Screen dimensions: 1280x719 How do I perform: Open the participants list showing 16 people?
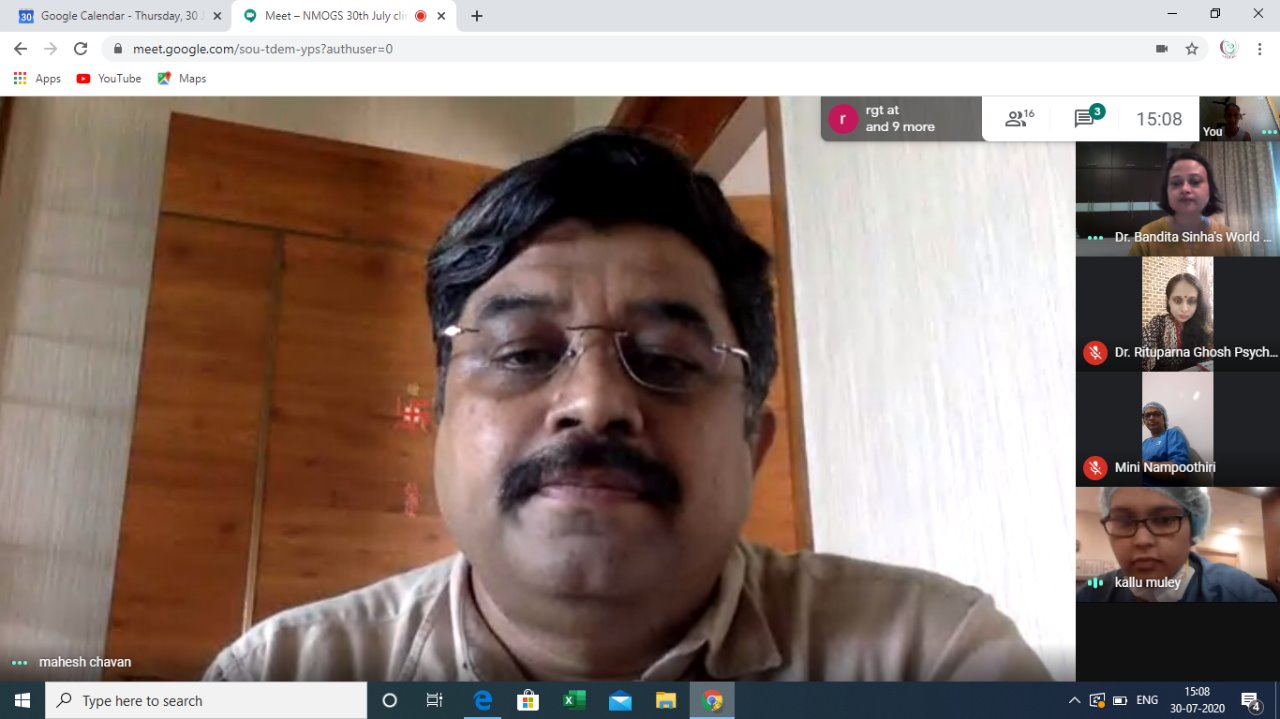pos(1019,119)
